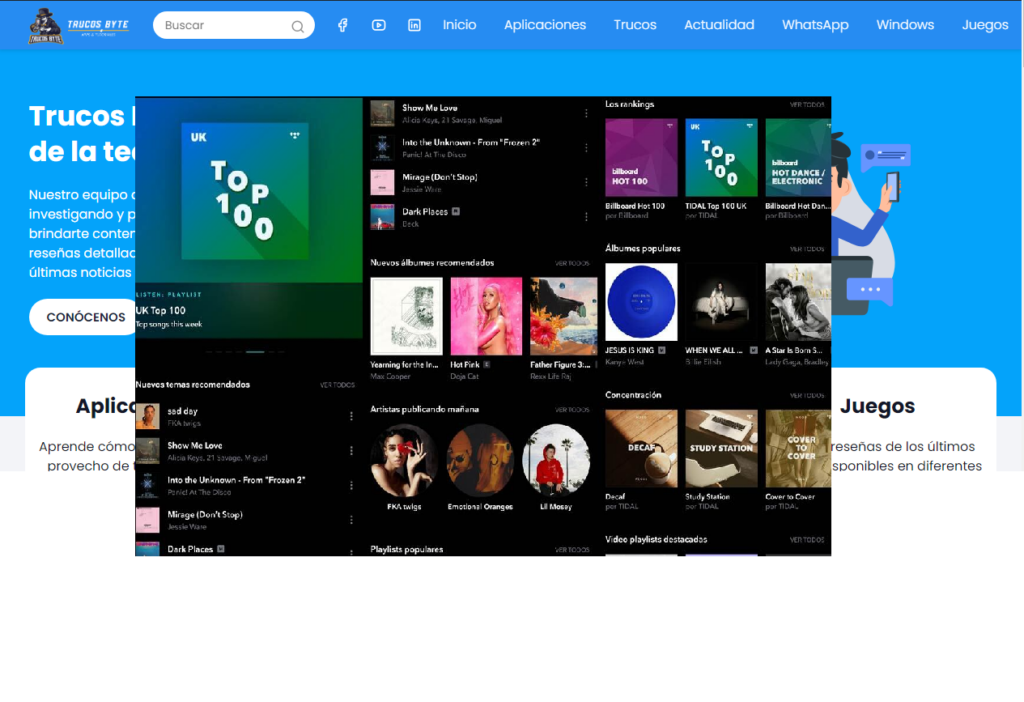Open the Cover to Cover playlist cover
Viewport: 1024px width, 702px height.
pyautogui.click(x=798, y=448)
